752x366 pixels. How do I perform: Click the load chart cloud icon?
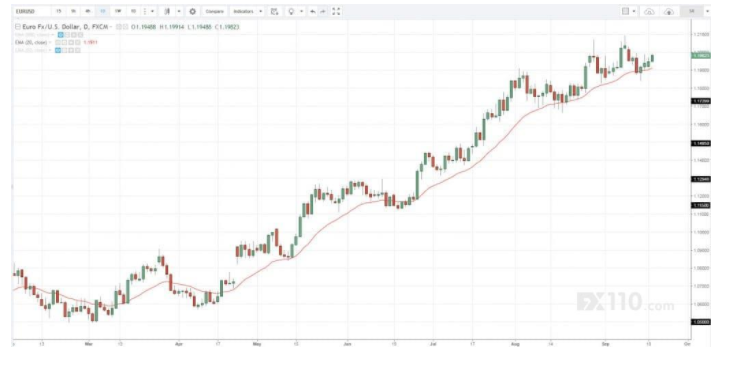pyautogui.click(x=649, y=11)
